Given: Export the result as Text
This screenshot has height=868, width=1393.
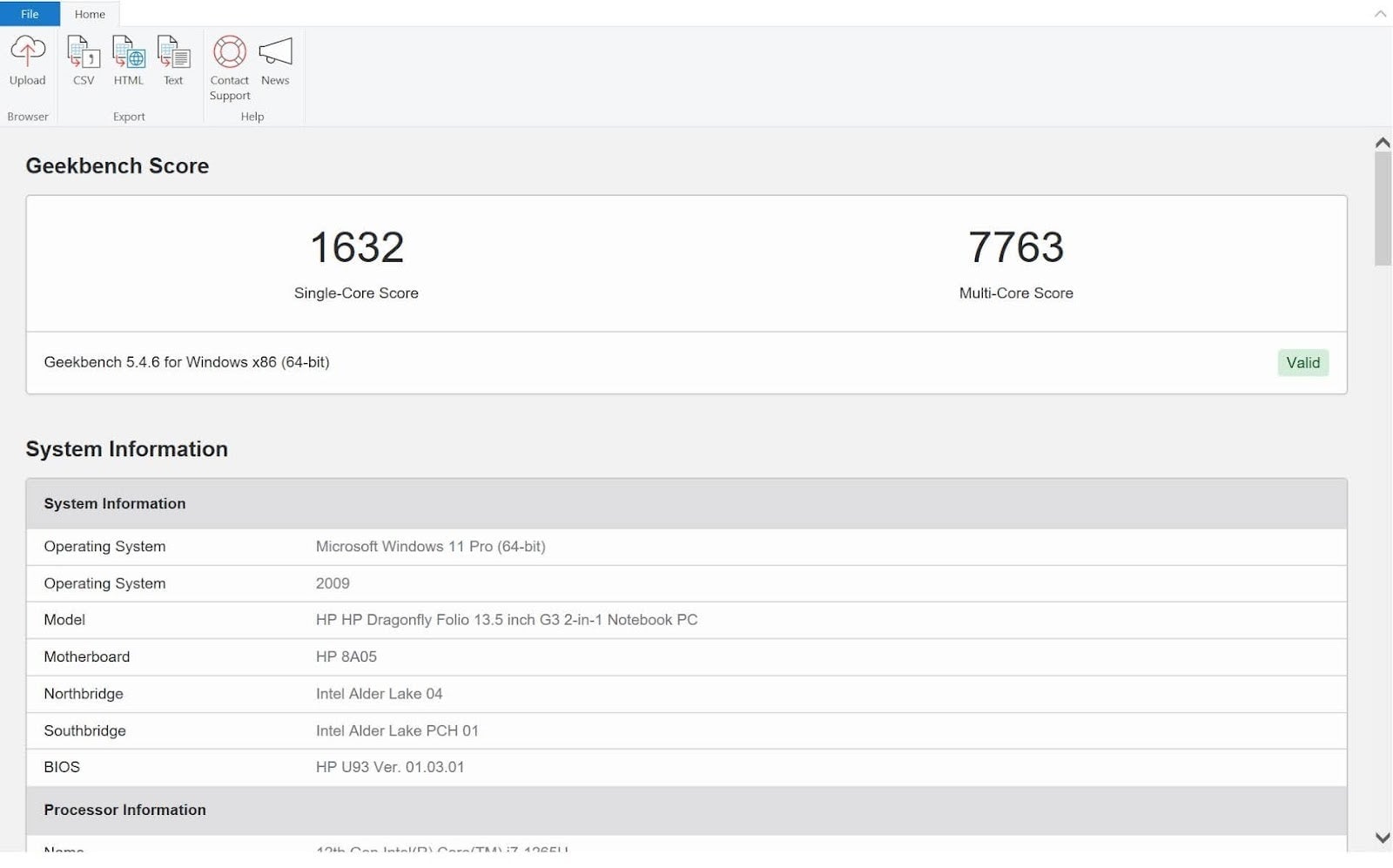Looking at the screenshot, I should (x=173, y=61).
